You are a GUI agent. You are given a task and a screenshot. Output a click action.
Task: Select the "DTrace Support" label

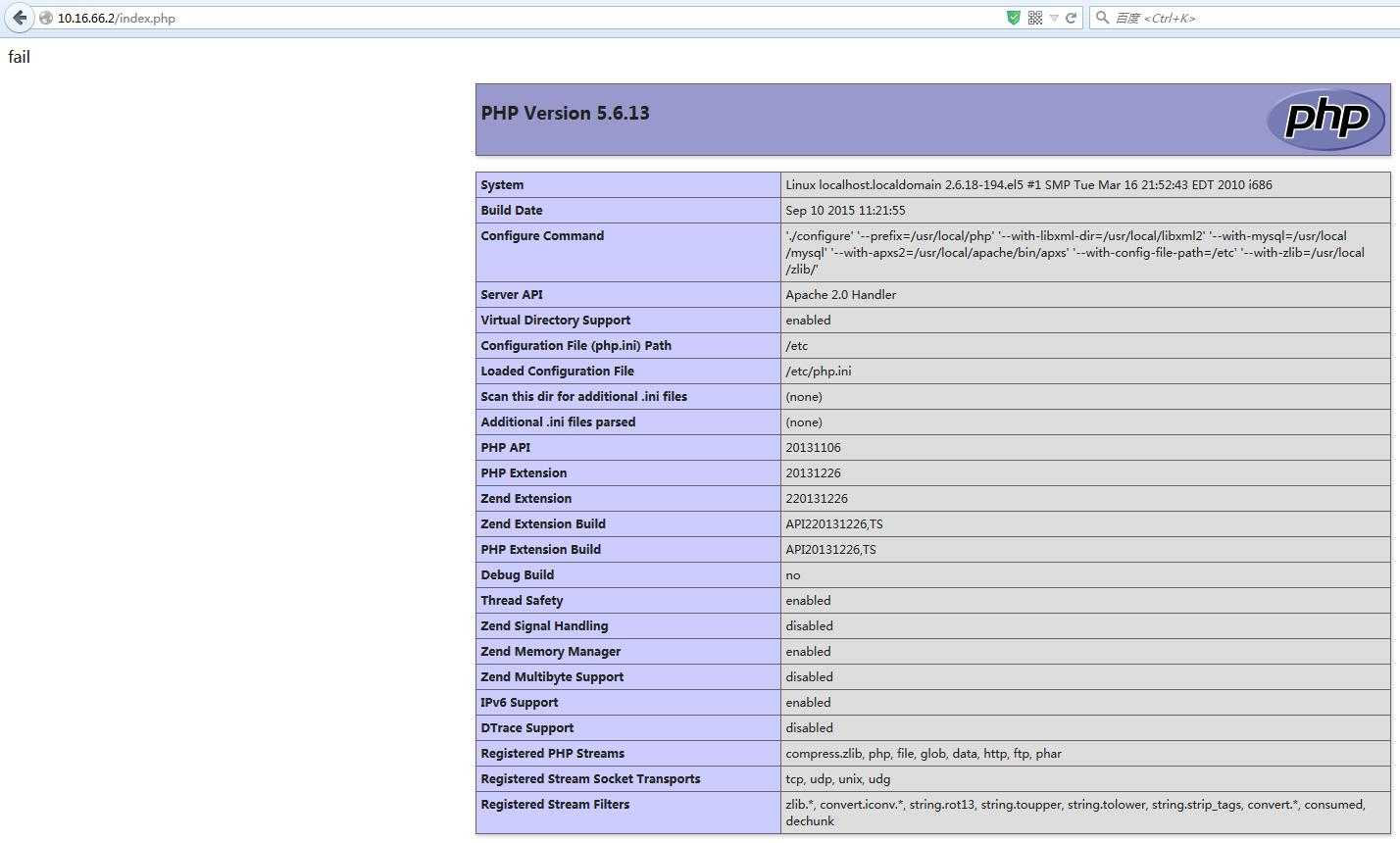click(x=526, y=727)
